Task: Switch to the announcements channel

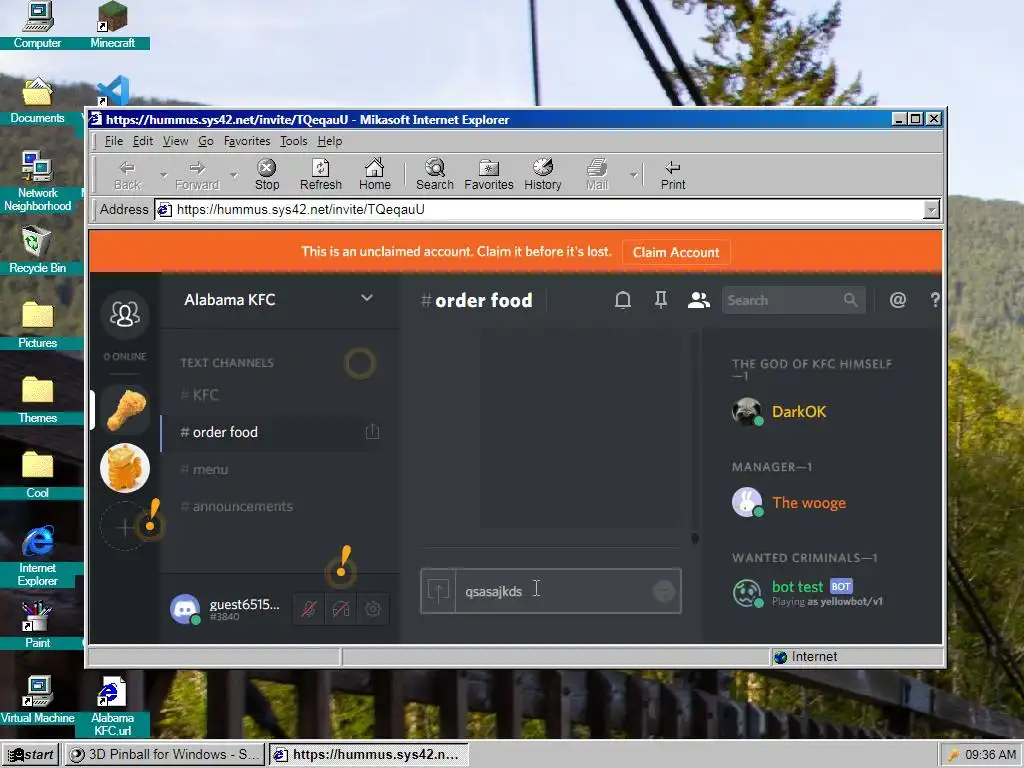Action: [271, 506]
